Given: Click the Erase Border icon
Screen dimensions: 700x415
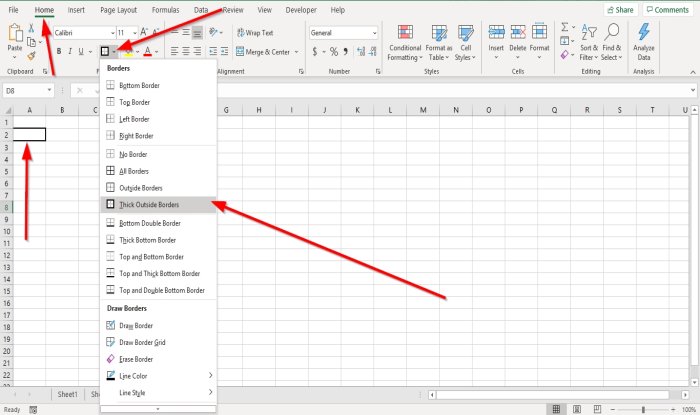Looking at the screenshot, I should [x=110, y=359].
